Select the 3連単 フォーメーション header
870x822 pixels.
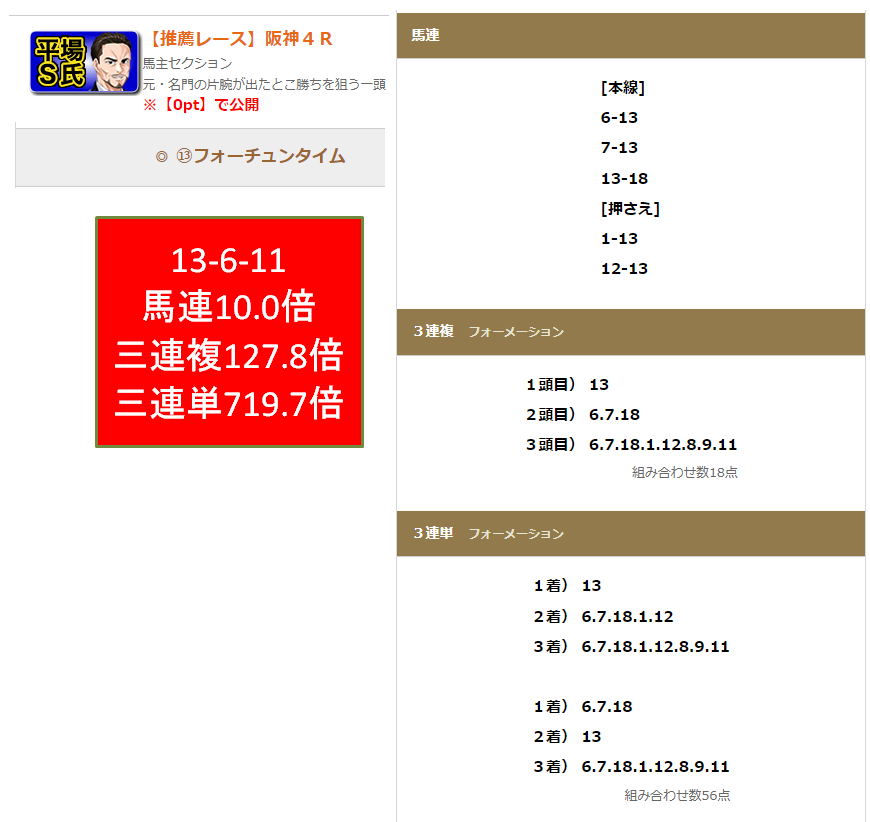489,533
